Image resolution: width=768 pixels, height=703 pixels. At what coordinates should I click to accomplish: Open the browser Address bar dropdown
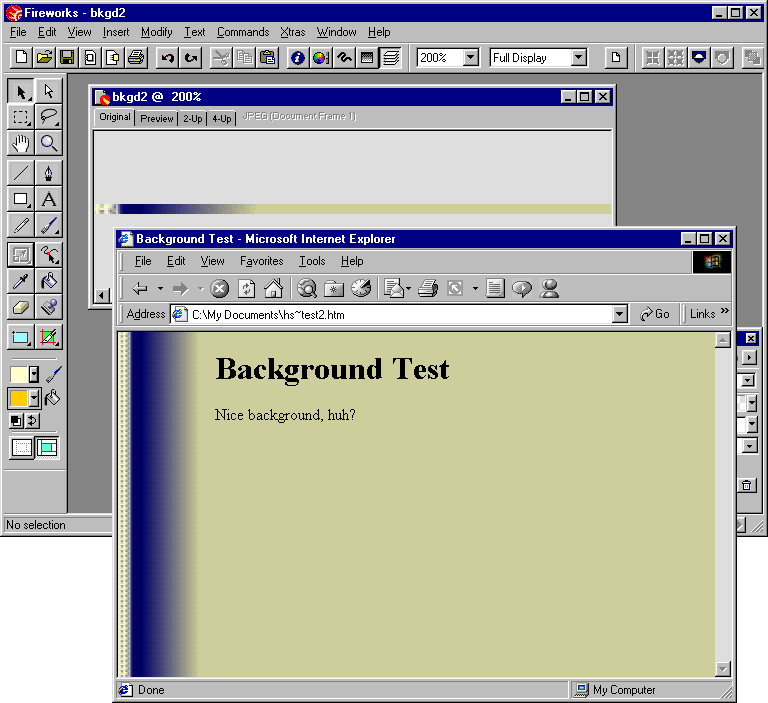tap(619, 314)
